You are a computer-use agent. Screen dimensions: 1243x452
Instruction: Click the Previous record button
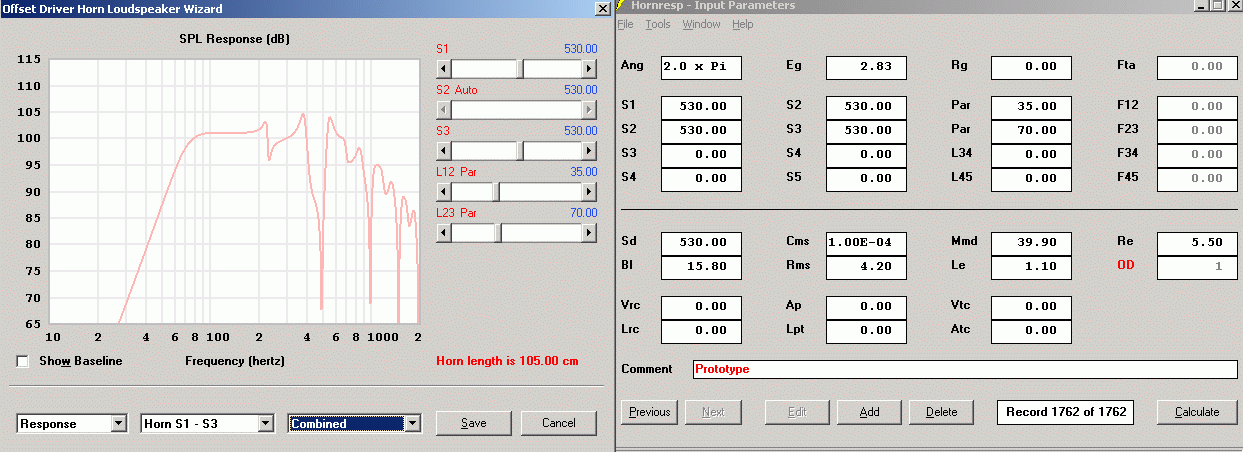(x=649, y=412)
